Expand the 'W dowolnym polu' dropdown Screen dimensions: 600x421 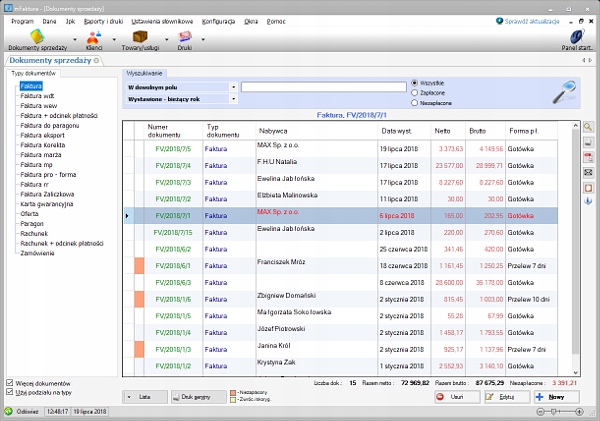(234, 87)
